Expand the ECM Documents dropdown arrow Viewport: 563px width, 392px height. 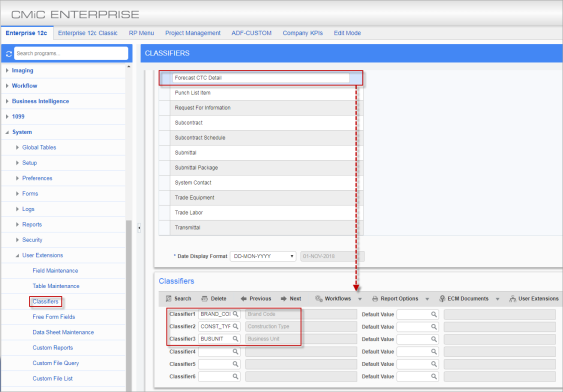(x=498, y=299)
